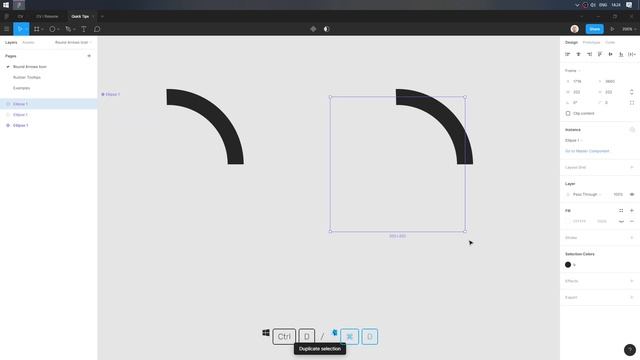Click the blue Share button
This screenshot has height=360, width=640.
(x=595, y=29)
